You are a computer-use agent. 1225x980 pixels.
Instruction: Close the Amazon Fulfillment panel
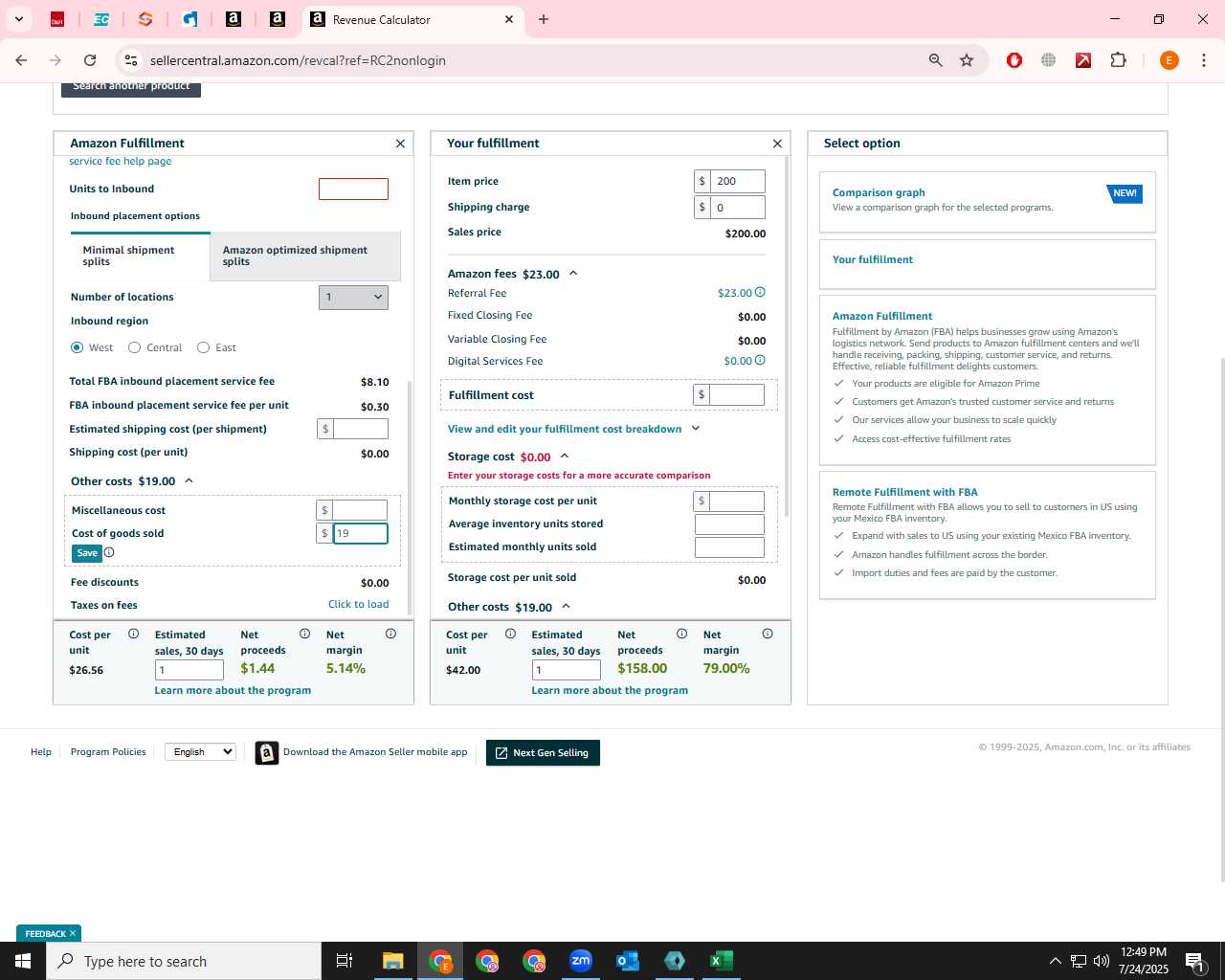tap(400, 144)
